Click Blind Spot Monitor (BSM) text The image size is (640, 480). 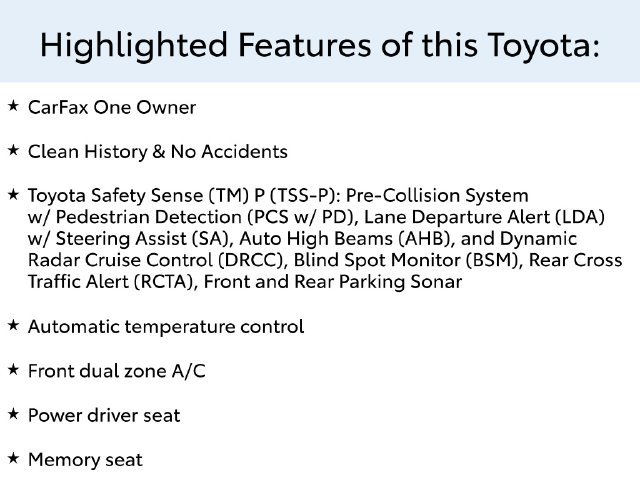pos(406,260)
